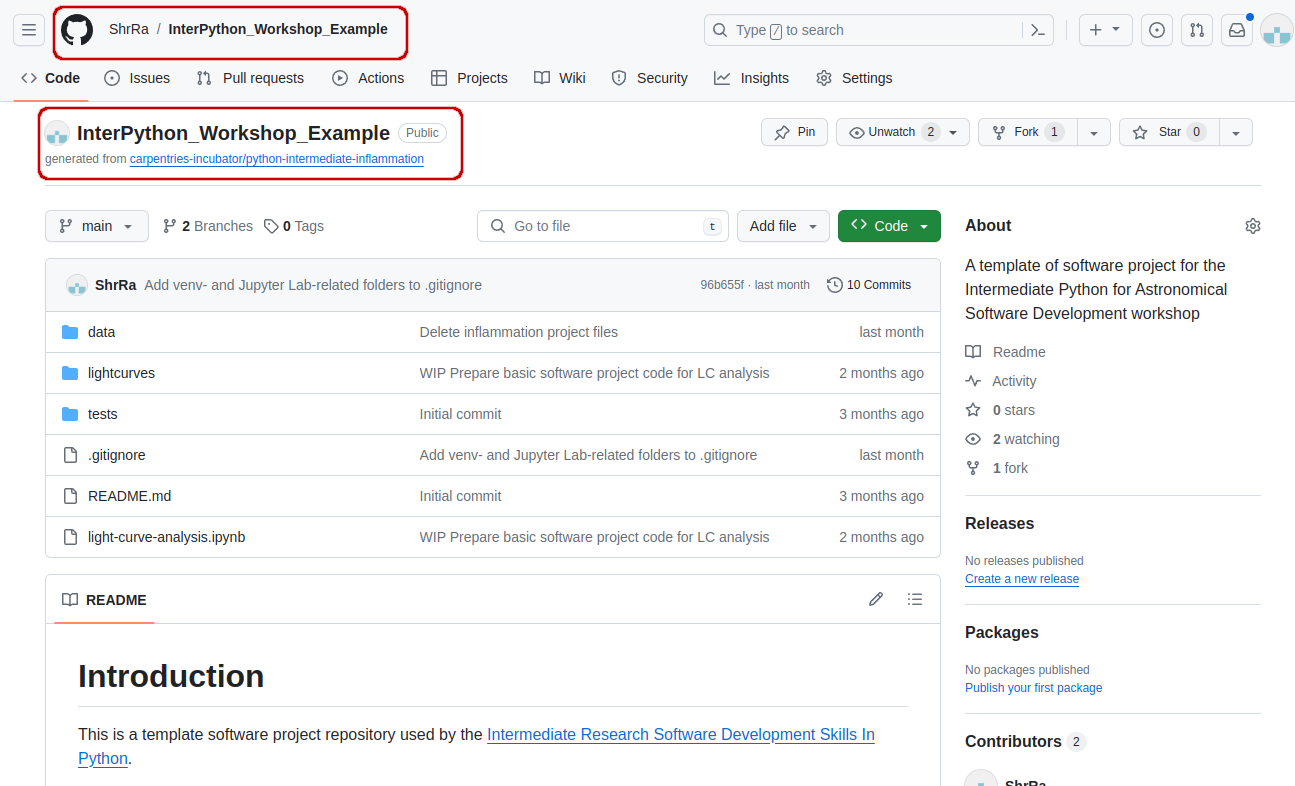Click the repository avatar beside the title
Screen dimensions: 1295x786
tap(57, 133)
